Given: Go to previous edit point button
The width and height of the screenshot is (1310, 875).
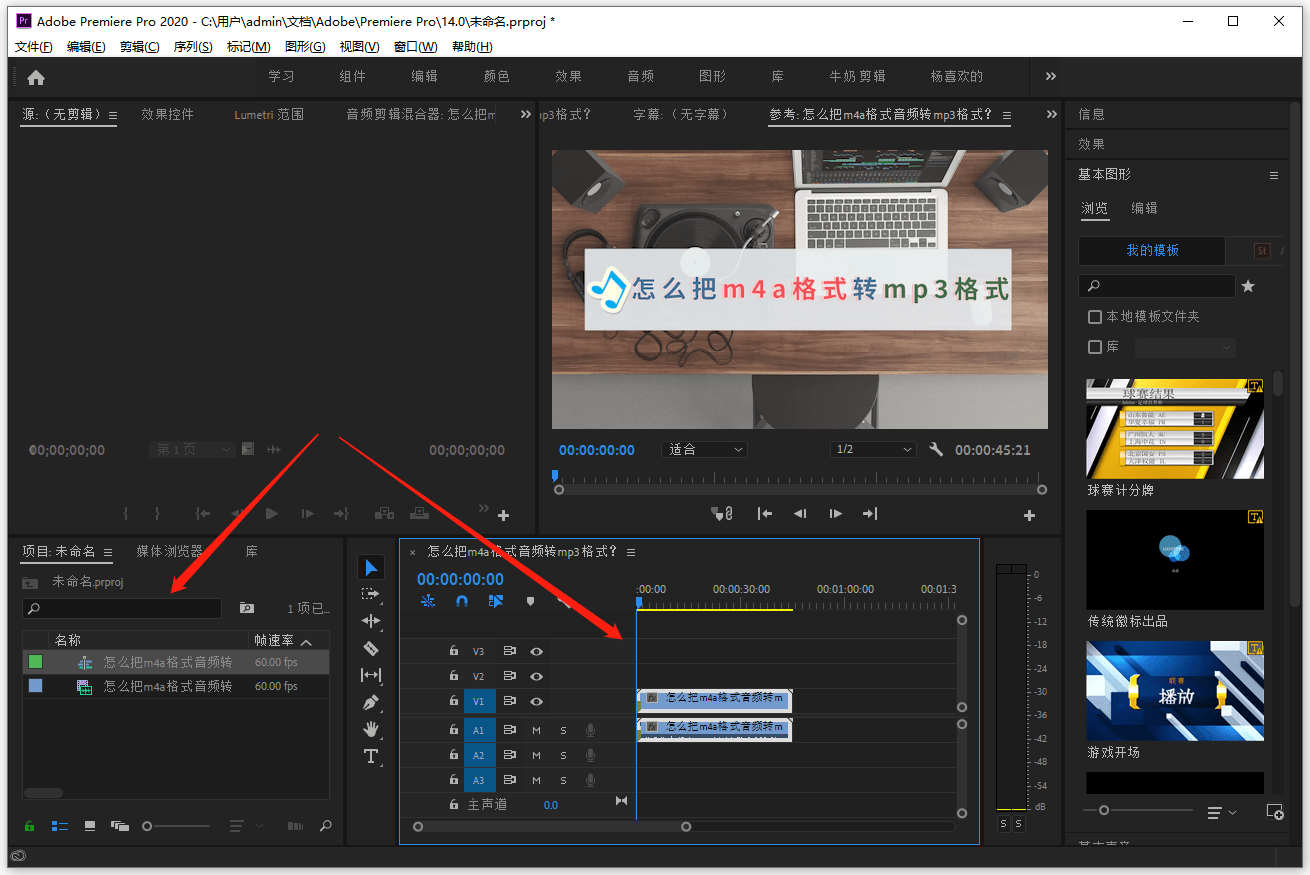Looking at the screenshot, I should (x=765, y=514).
